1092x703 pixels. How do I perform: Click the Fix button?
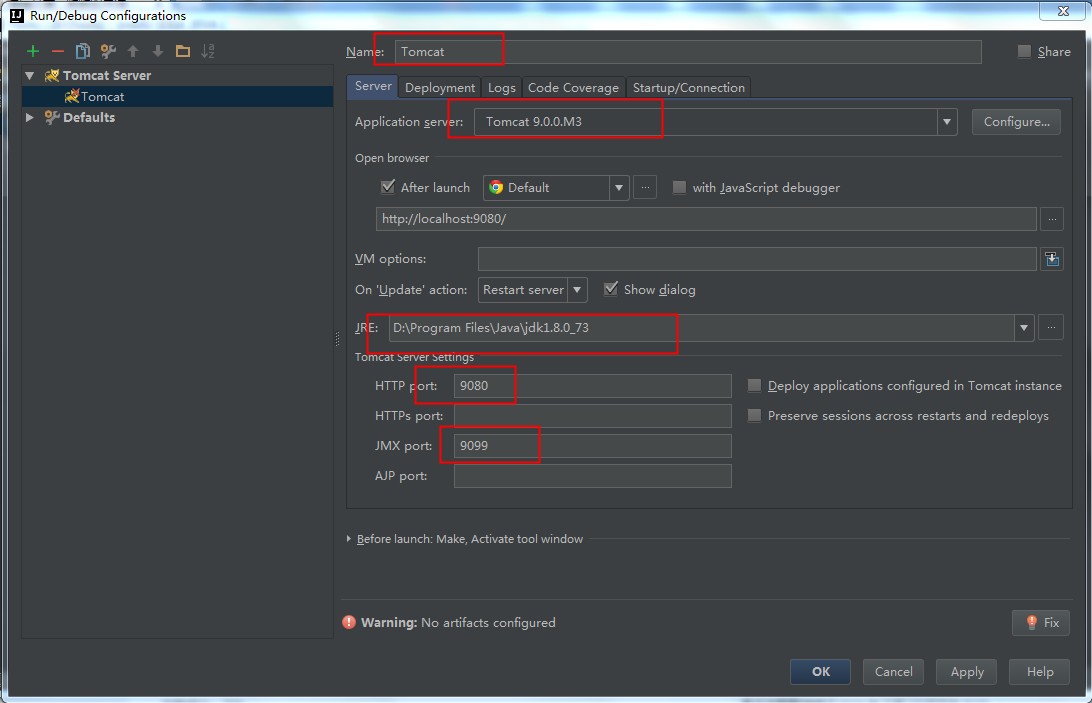[1041, 622]
